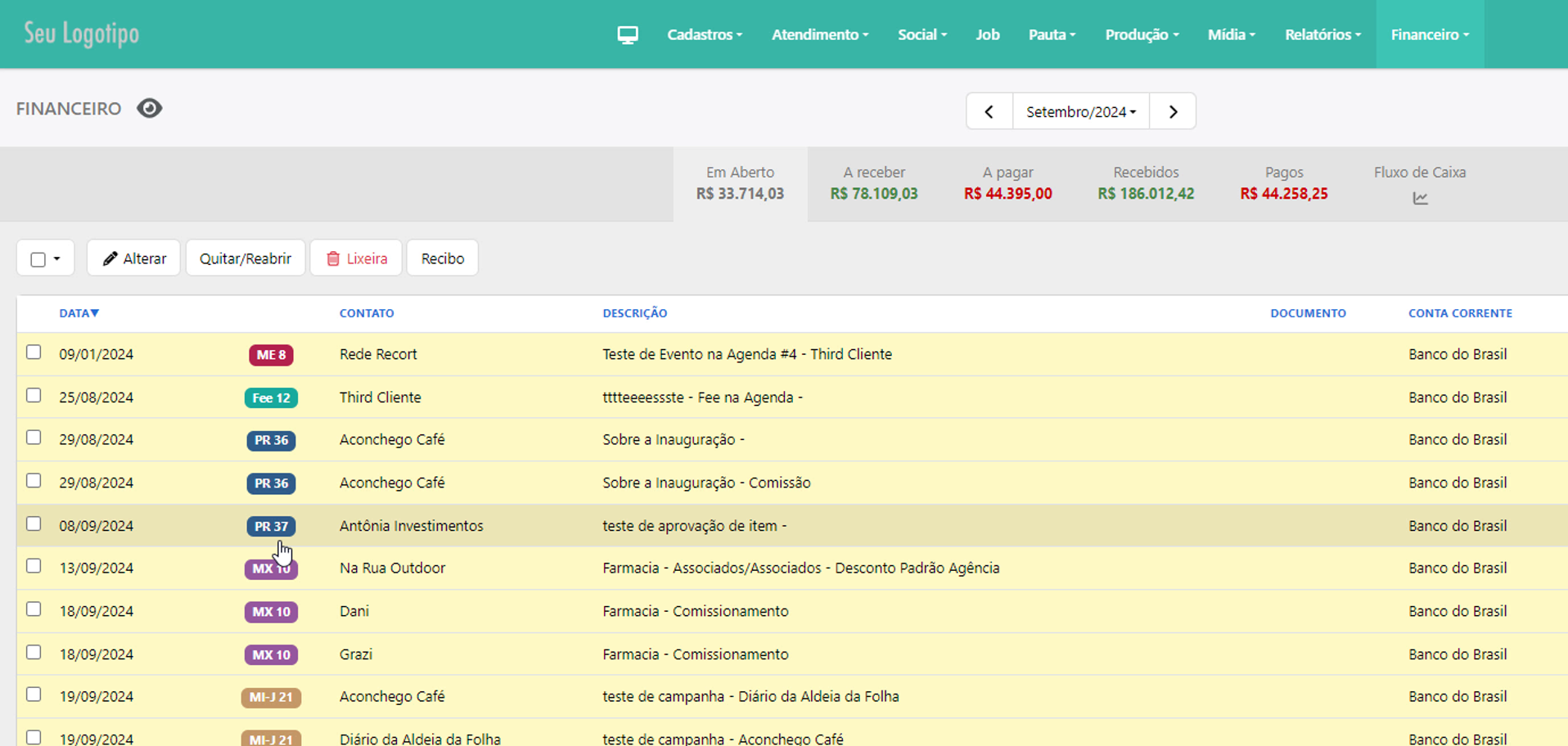Image resolution: width=1568 pixels, height=746 pixels.
Task: Click the ME 8 badge
Action: pyautogui.click(x=271, y=355)
